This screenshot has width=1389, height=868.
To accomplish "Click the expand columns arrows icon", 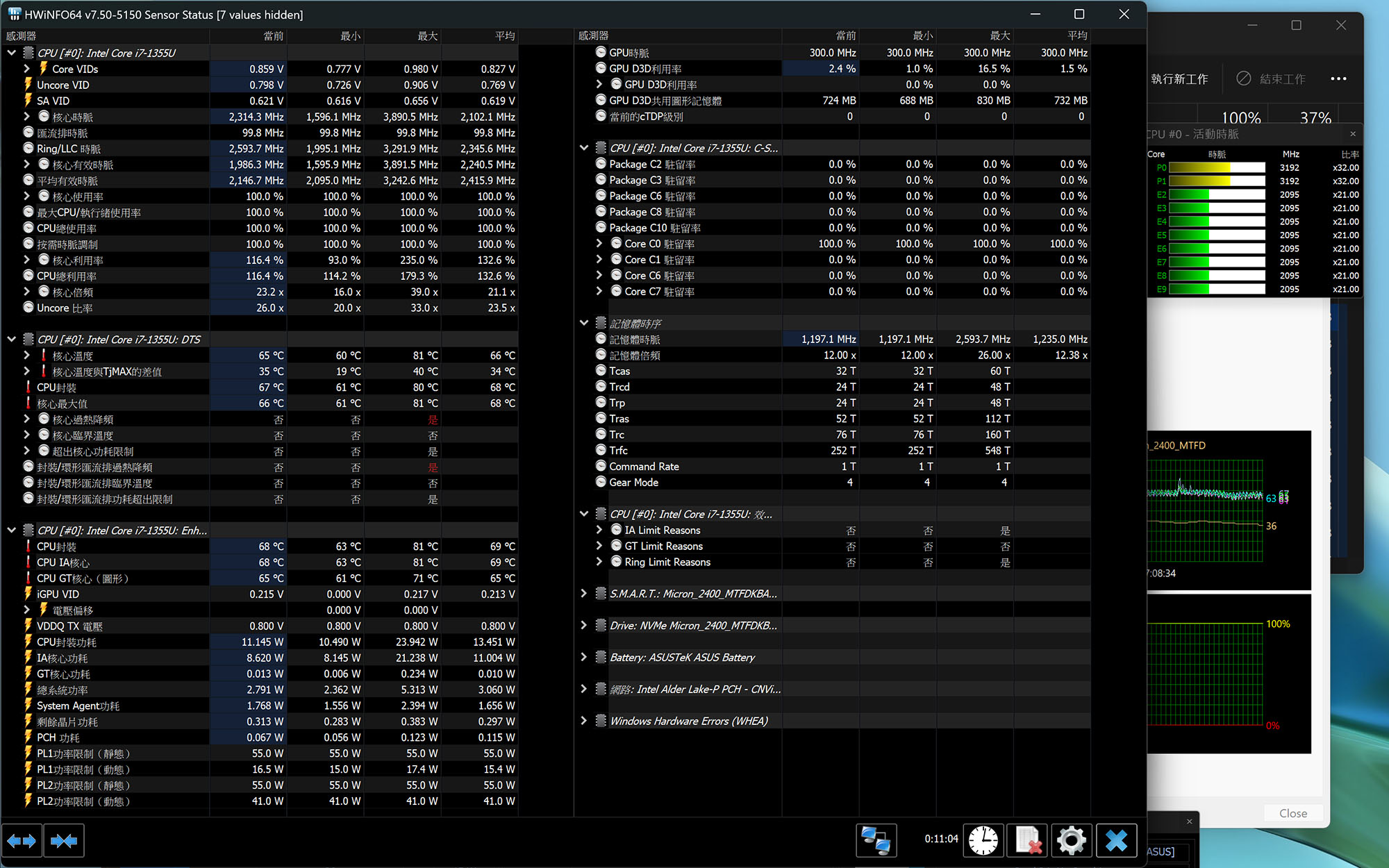I will pyautogui.click(x=22, y=841).
